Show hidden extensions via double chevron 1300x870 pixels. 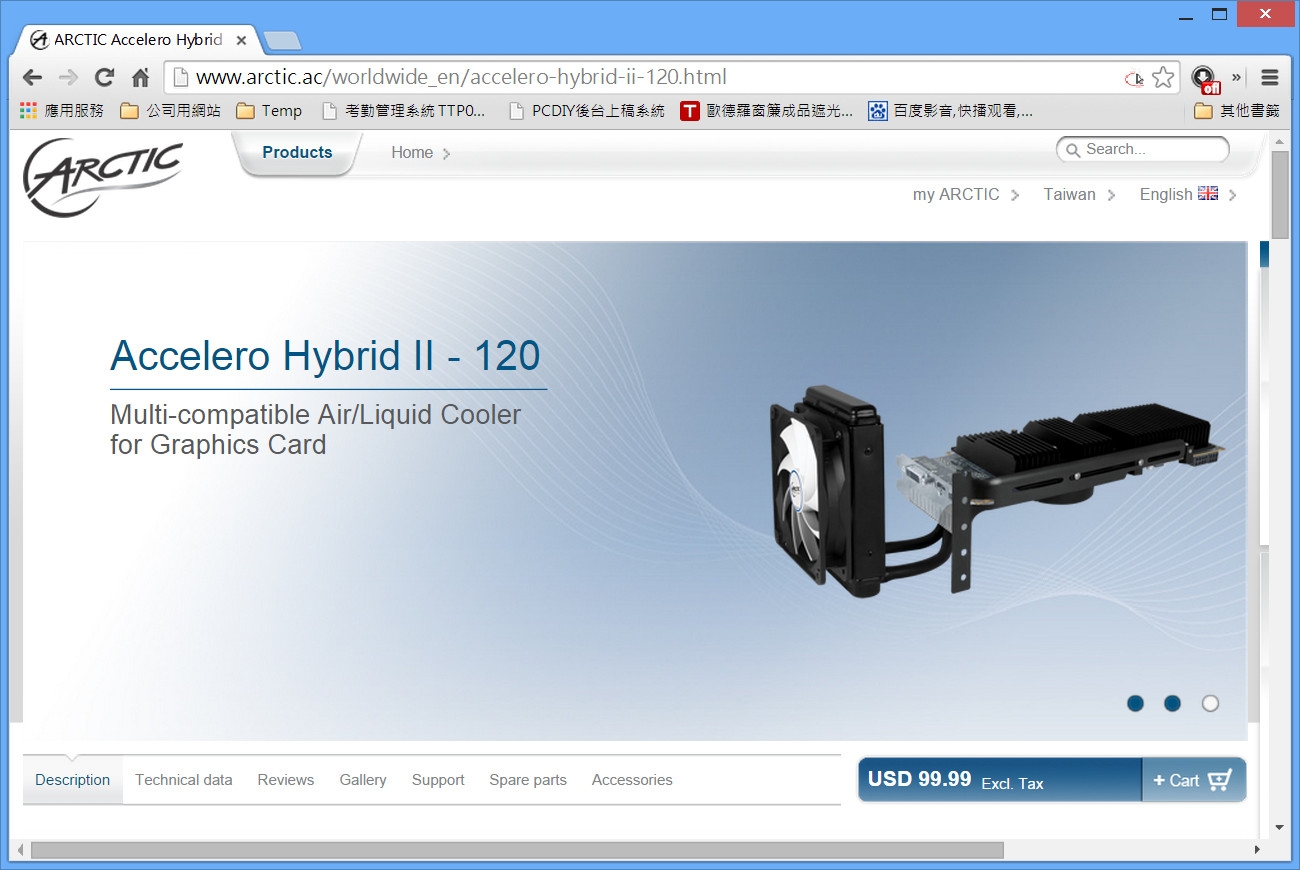click(1237, 77)
